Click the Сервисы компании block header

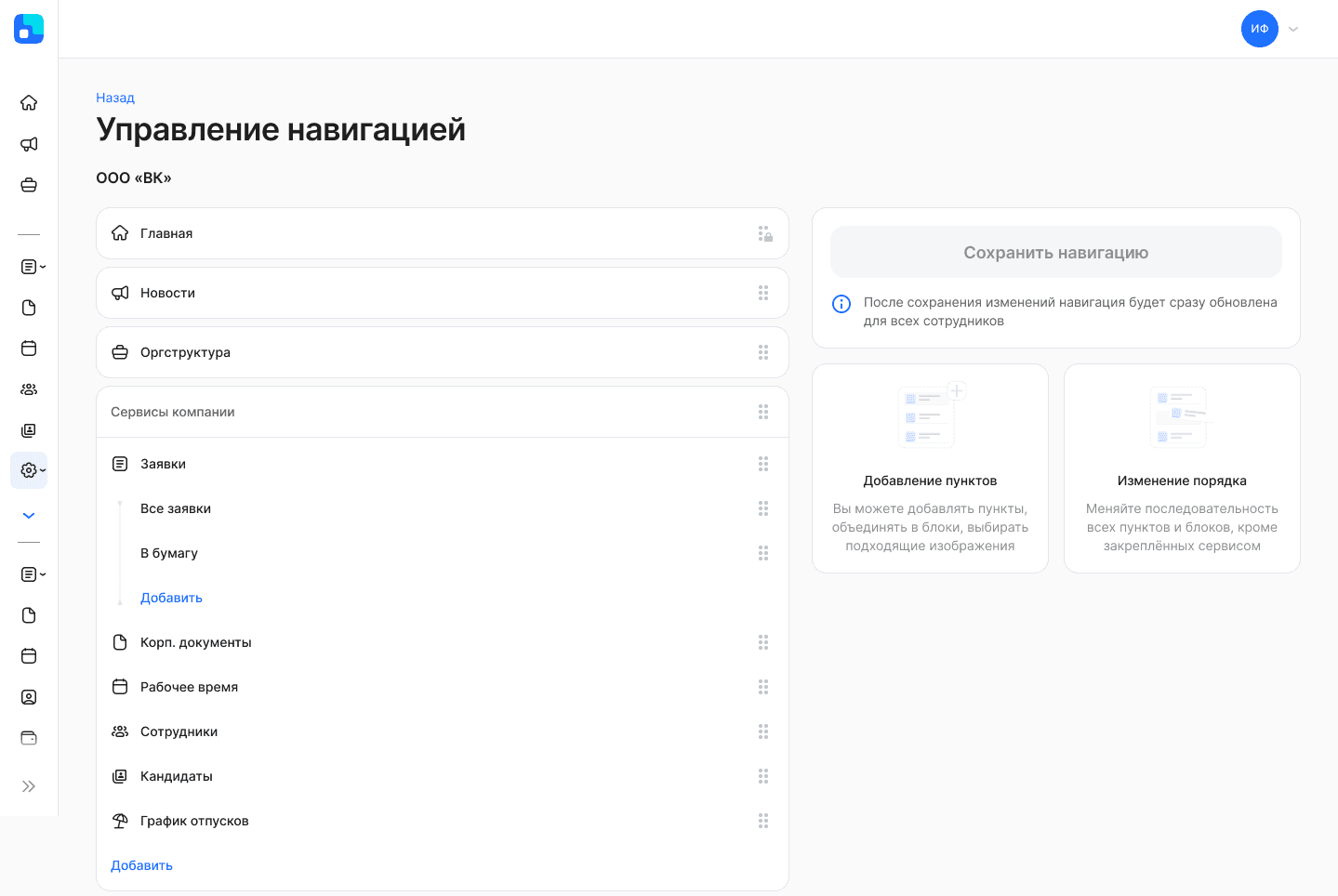point(173,412)
